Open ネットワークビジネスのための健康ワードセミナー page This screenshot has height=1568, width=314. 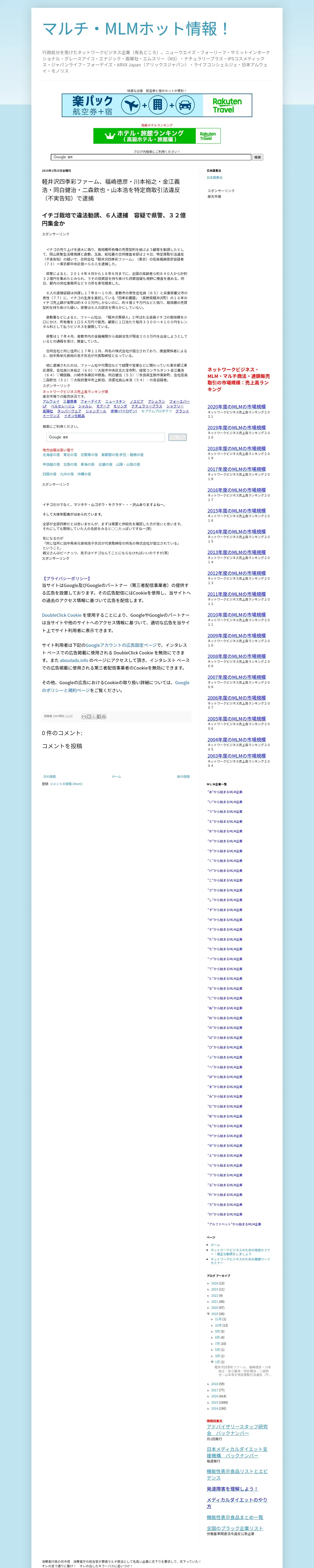click(x=240, y=1261)
